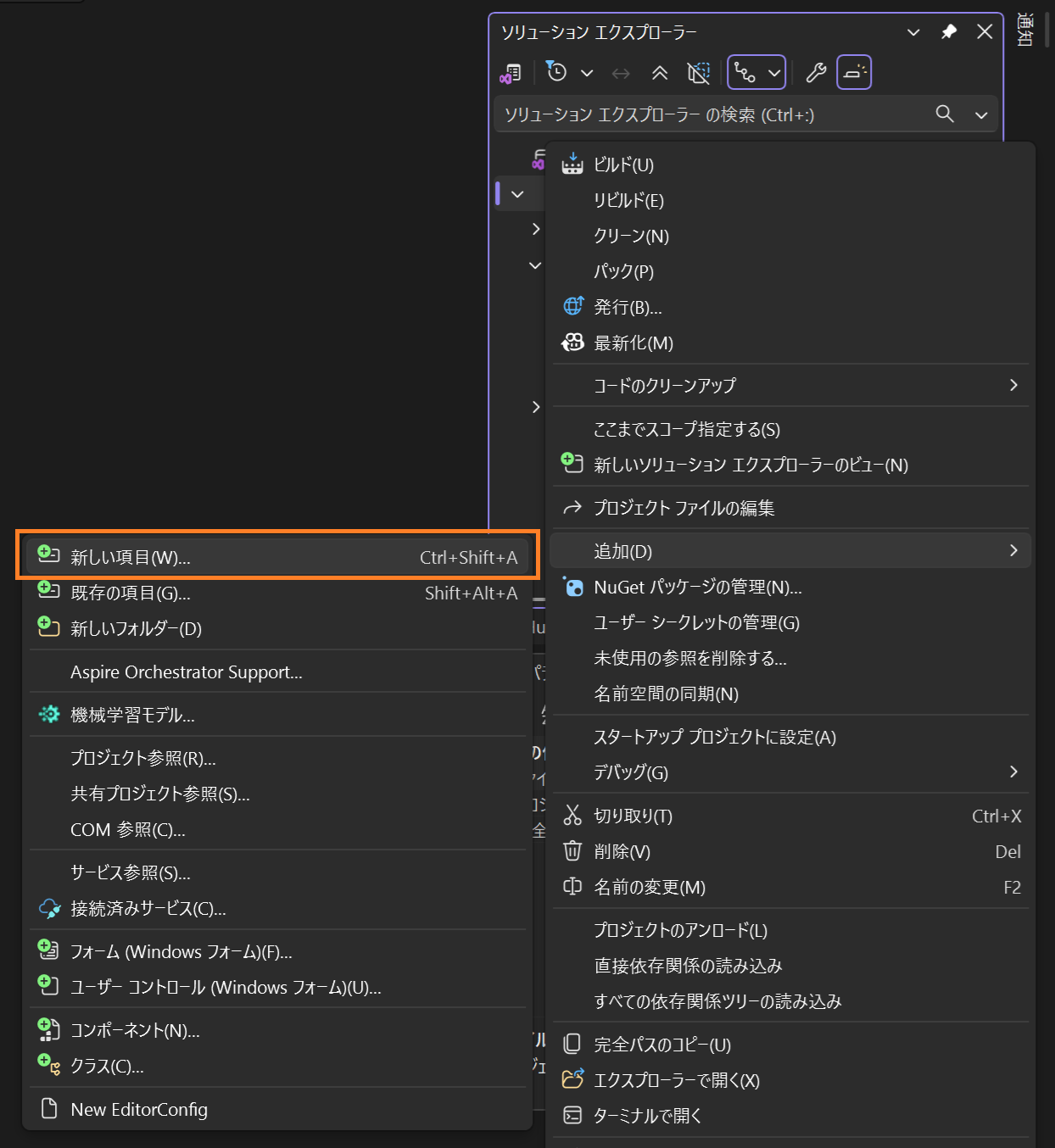The image size is (1055, 1148).
Task: Toggle the preview selected items button
Action: coord(854,72)
